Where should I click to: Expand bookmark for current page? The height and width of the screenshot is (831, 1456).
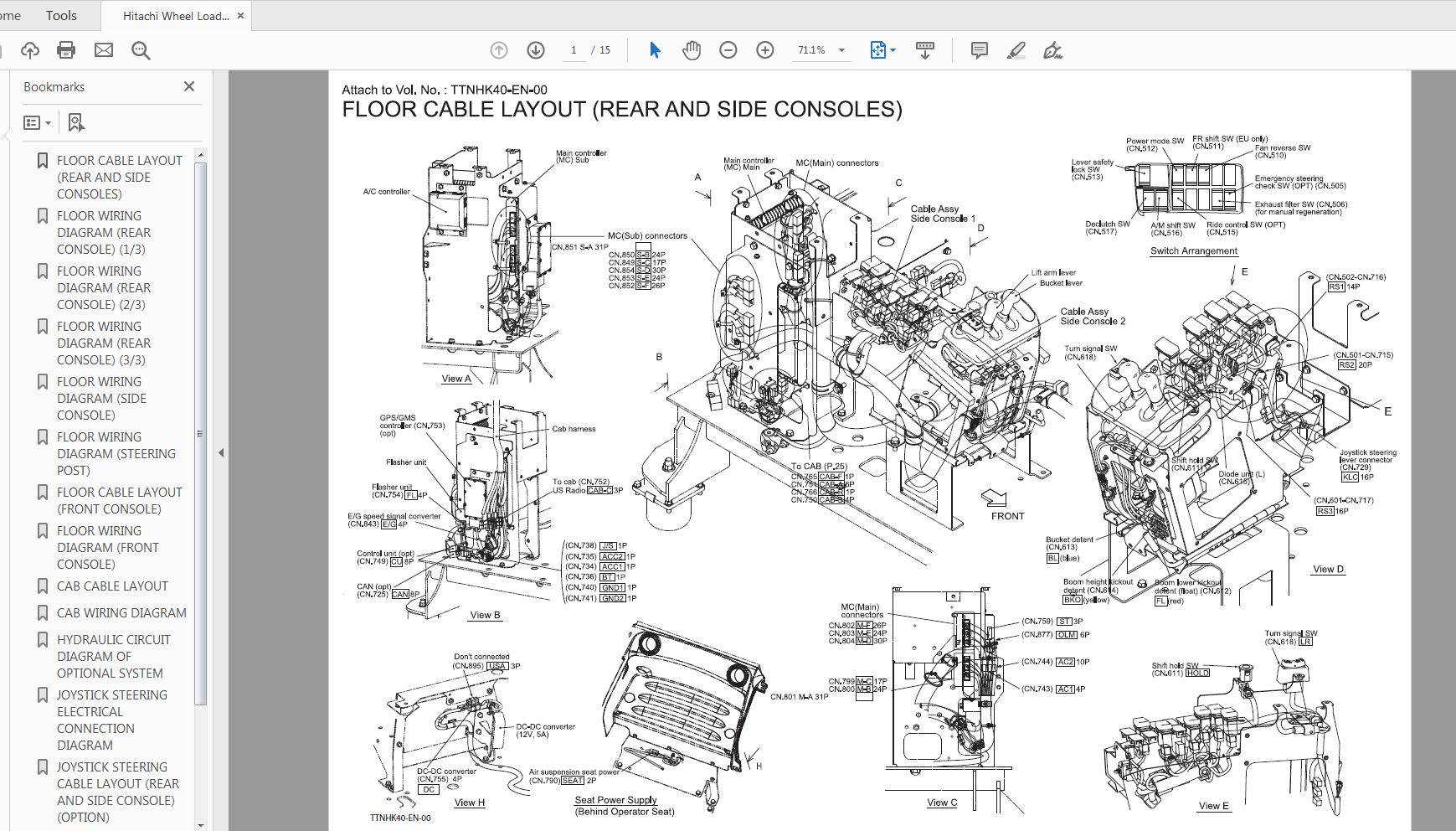click(x=76, y=122)
